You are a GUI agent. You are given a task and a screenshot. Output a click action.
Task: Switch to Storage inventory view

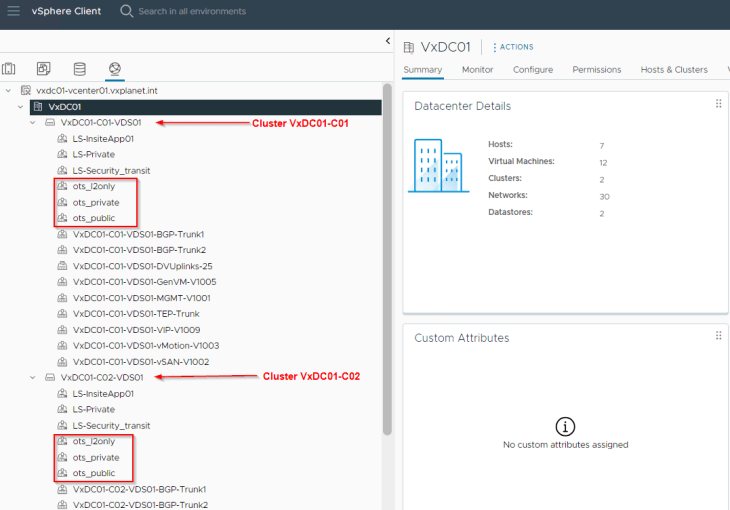point(80,69)
